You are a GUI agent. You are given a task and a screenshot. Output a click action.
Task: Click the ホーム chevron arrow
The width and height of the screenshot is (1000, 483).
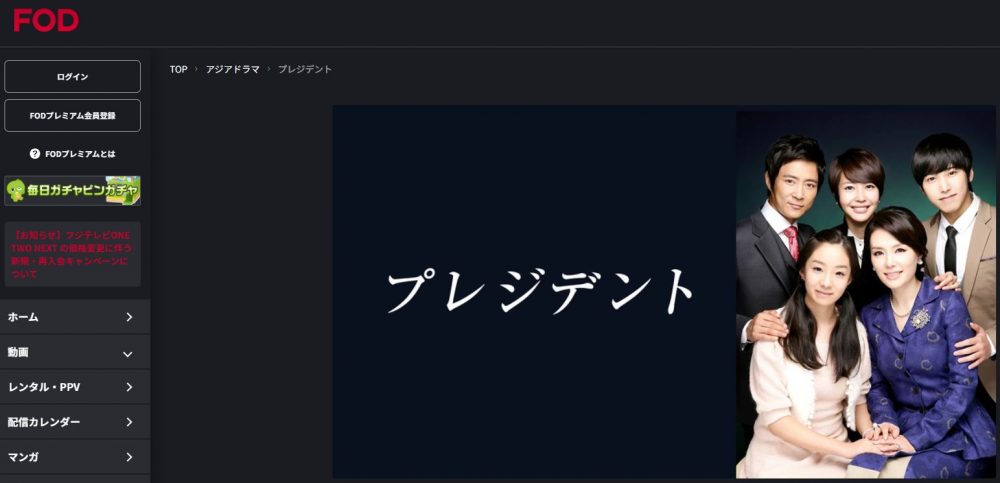pyautogui.click(x=129, y=317)
